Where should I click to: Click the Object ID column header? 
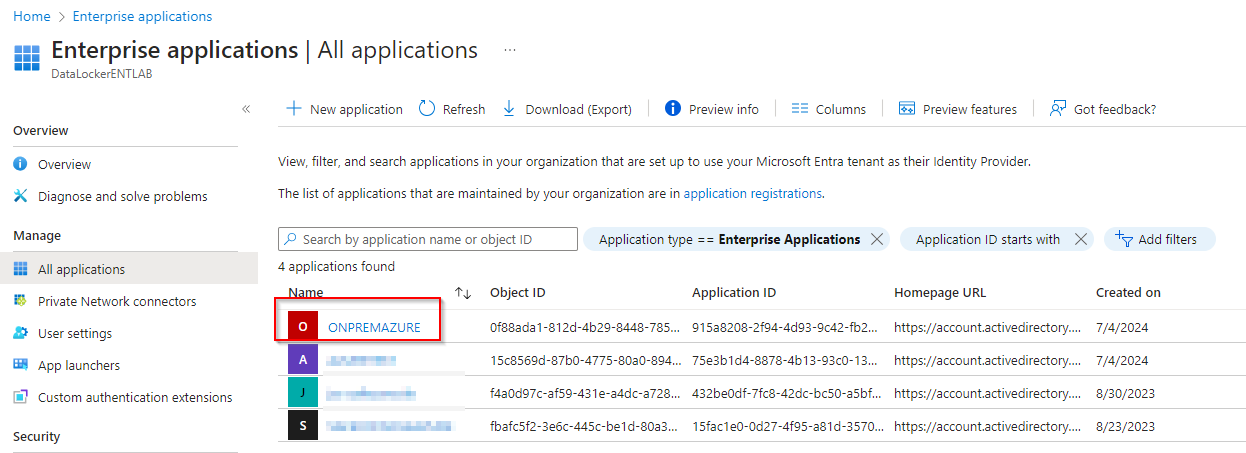click(517, 293)
